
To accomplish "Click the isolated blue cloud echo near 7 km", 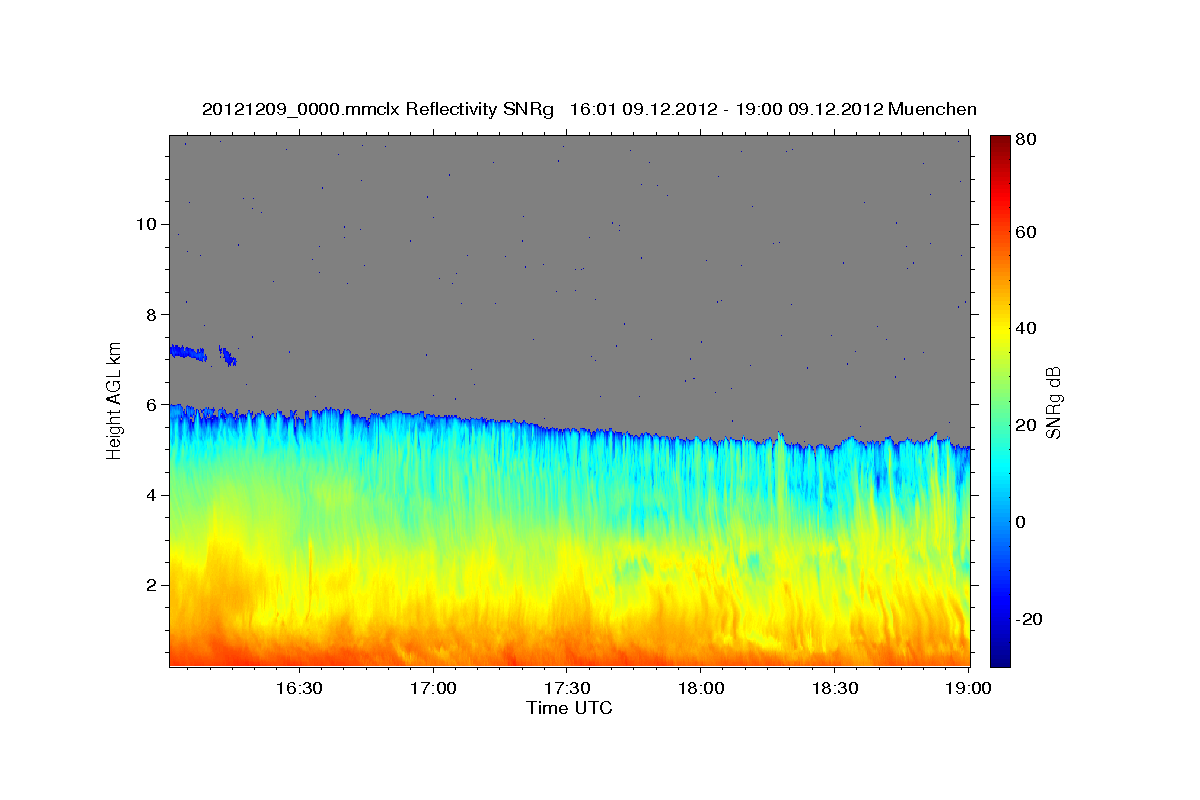I will click(x=203, y=354).
